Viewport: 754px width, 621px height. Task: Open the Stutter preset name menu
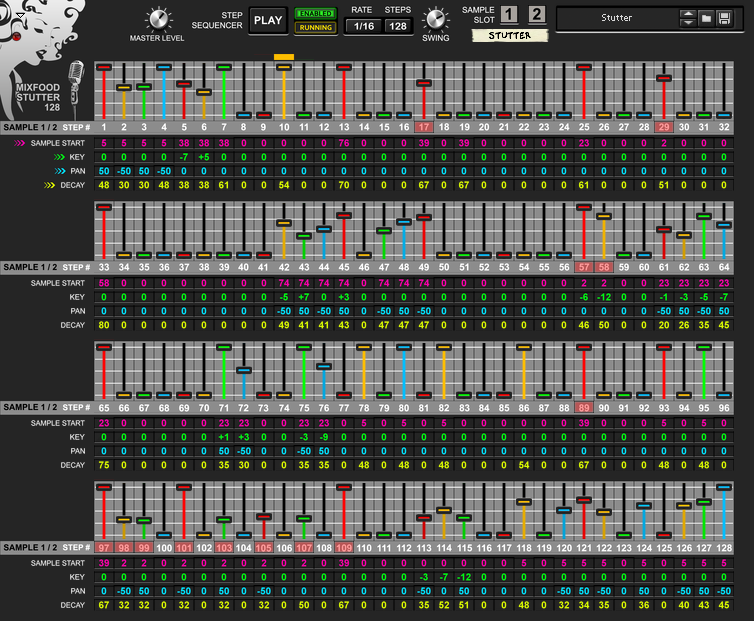click(x=616, y=18)
